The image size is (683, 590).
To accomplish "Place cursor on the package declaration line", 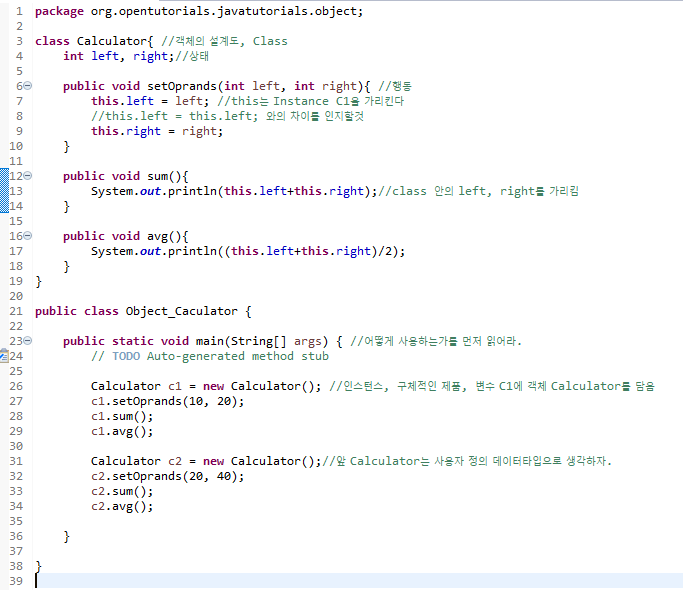I will (x=199, y=11).
